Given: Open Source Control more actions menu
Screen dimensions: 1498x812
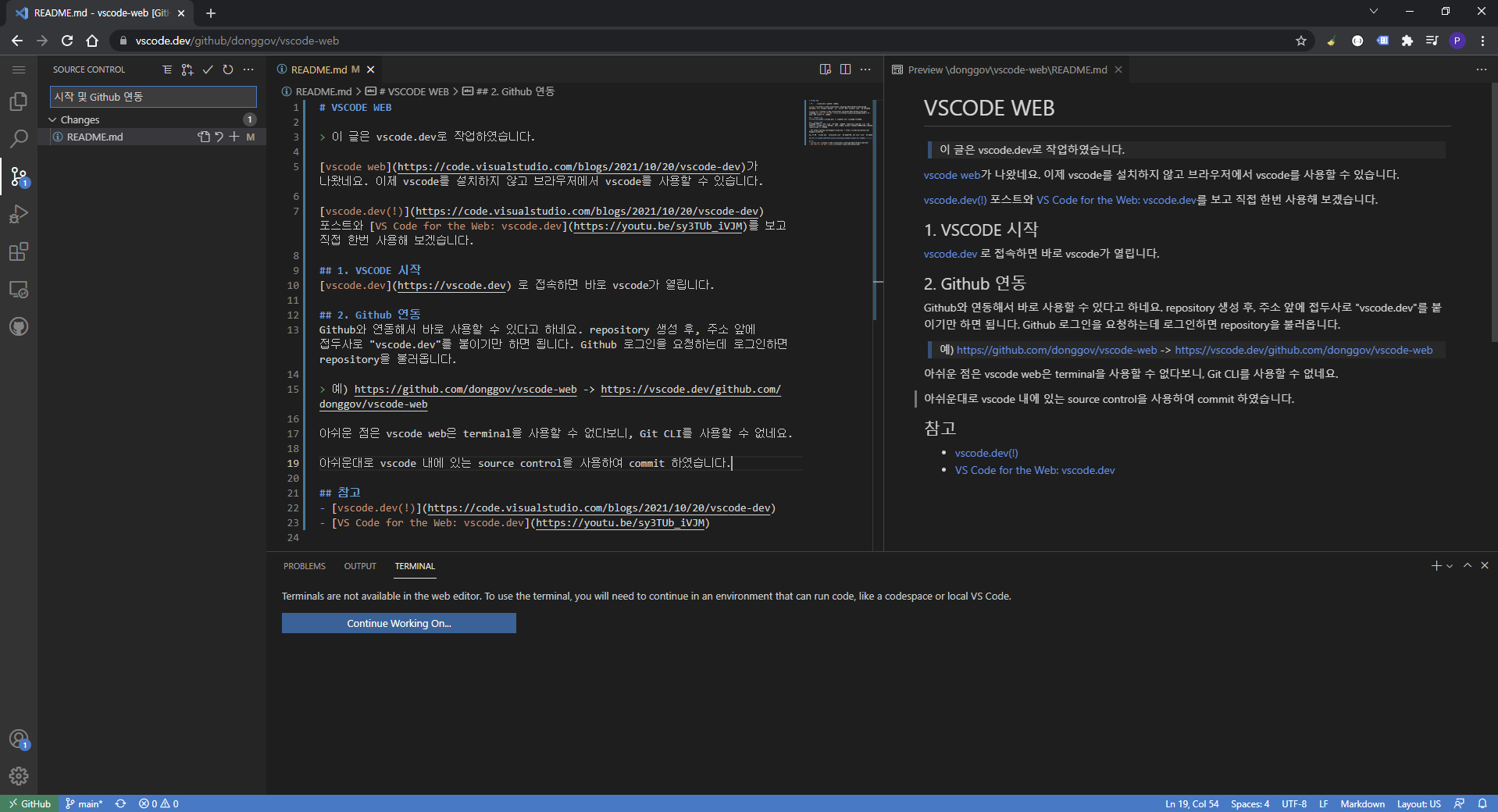Looking at the screenshot, I should [248, 69].
